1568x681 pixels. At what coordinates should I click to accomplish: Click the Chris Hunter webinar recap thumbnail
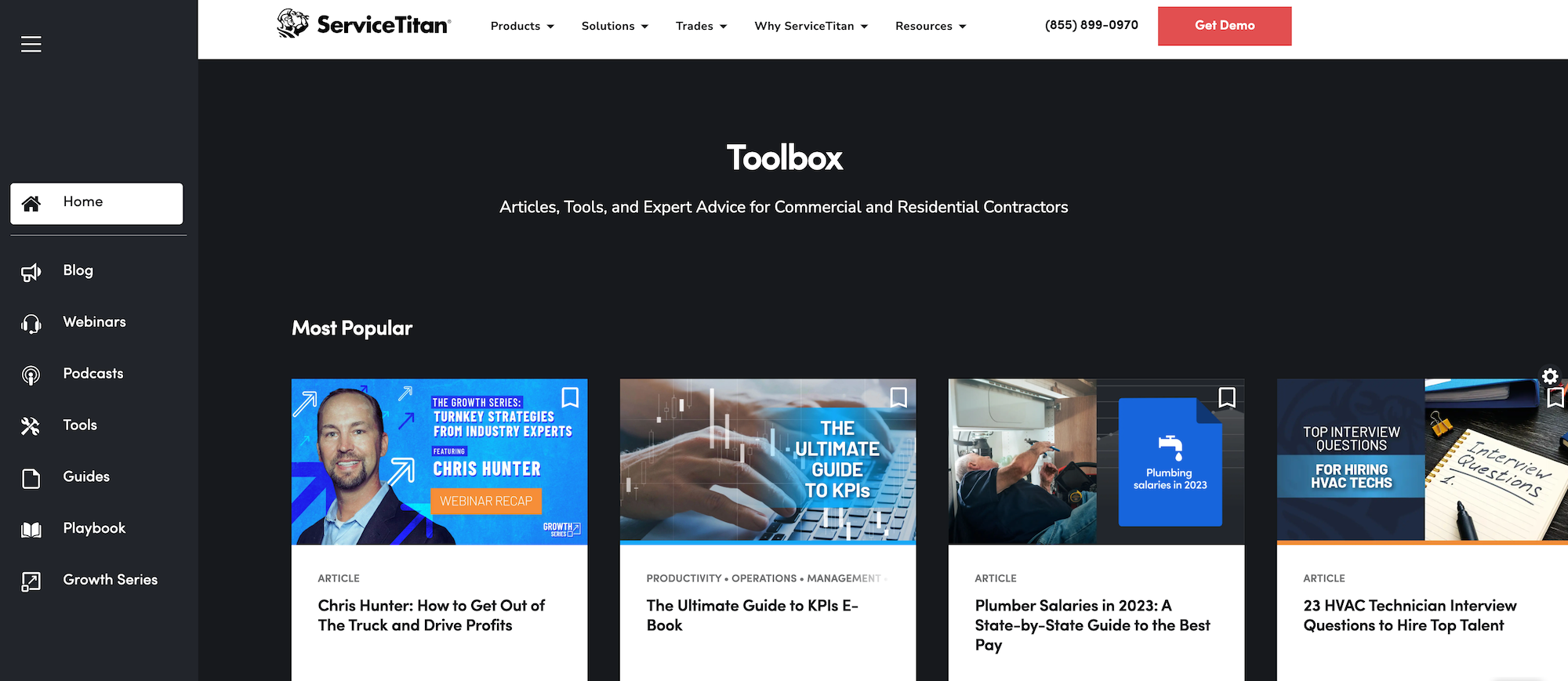[x=439, y=462]
